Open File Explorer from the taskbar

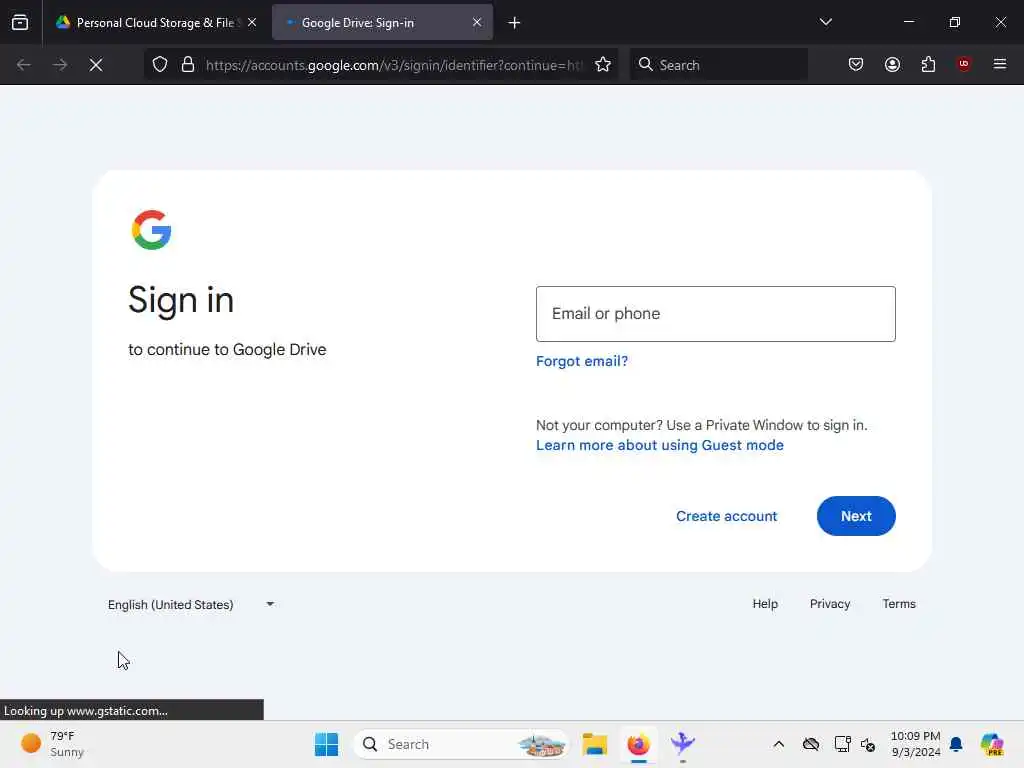594,744
